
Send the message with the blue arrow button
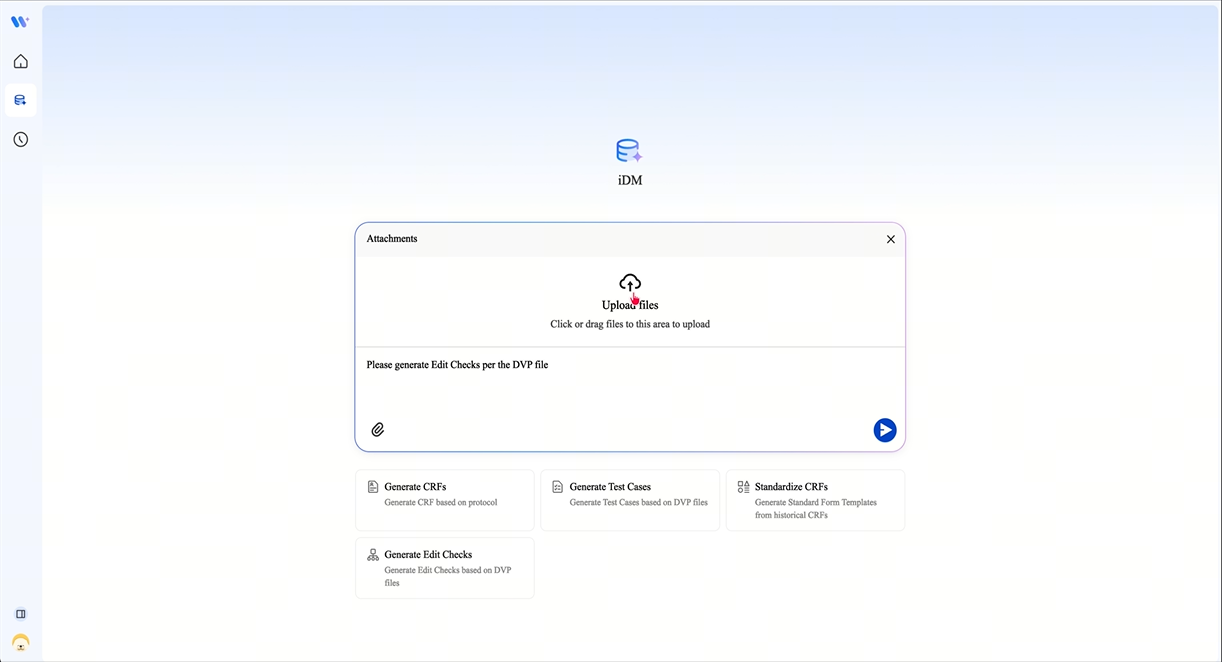(885, 430)
